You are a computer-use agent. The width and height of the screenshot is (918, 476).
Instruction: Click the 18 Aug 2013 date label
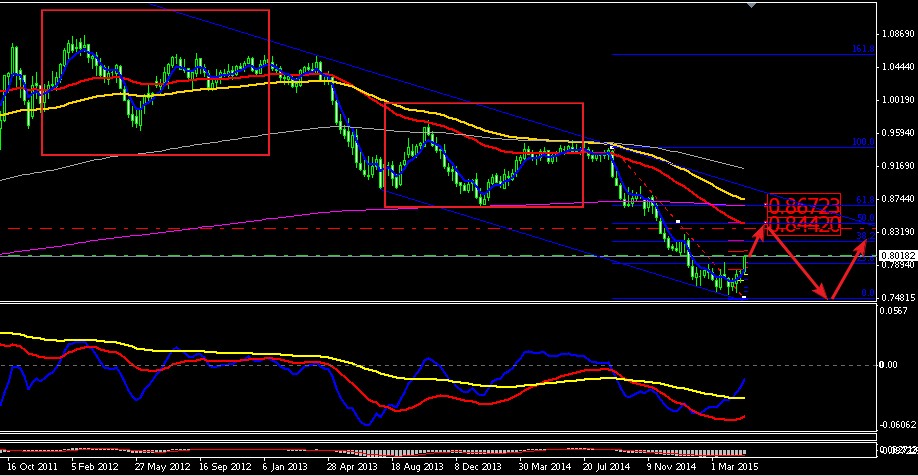click(x=417, y=467)
